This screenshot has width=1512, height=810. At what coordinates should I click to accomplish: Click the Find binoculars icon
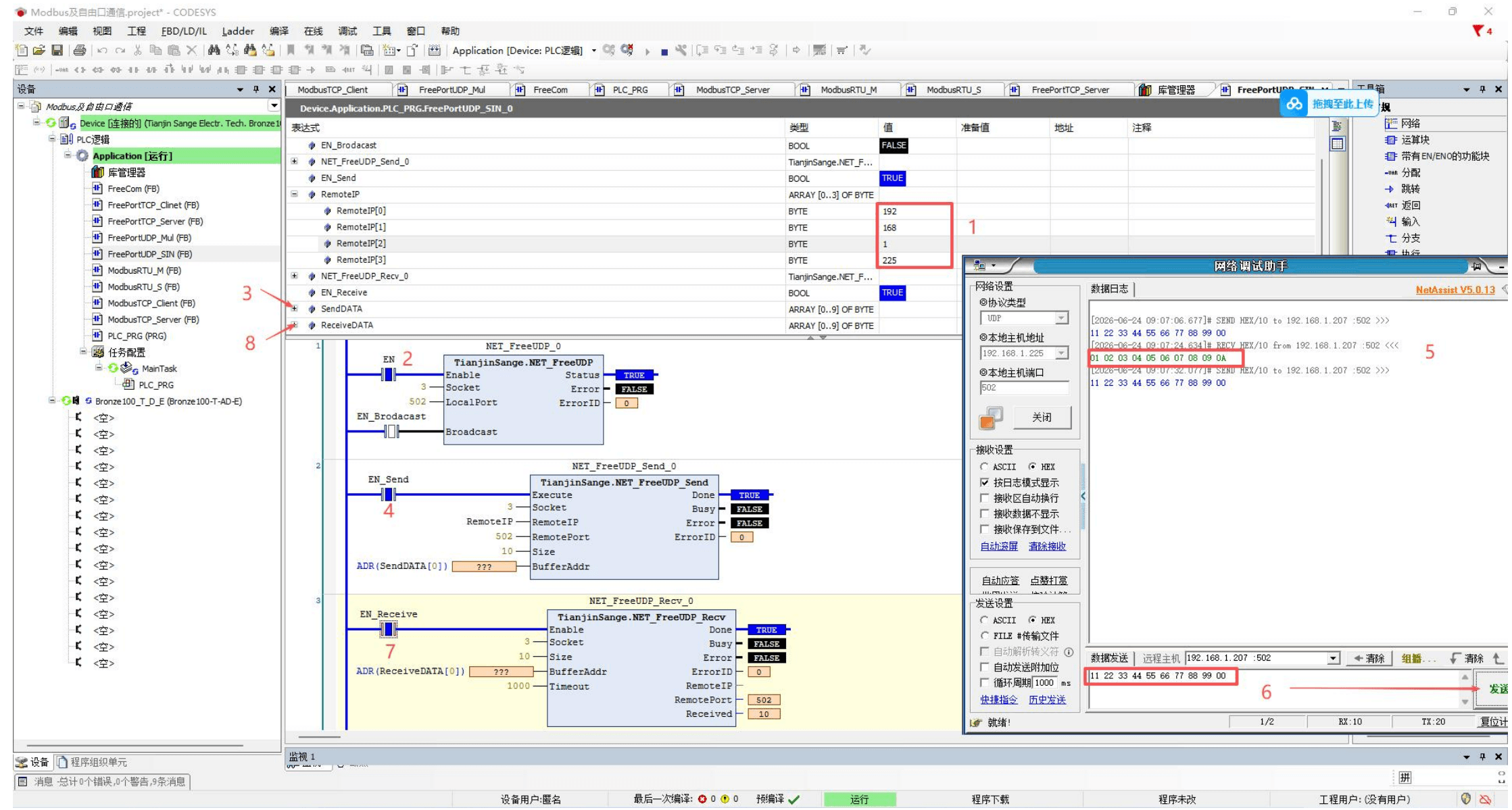(x=214, y=50)
